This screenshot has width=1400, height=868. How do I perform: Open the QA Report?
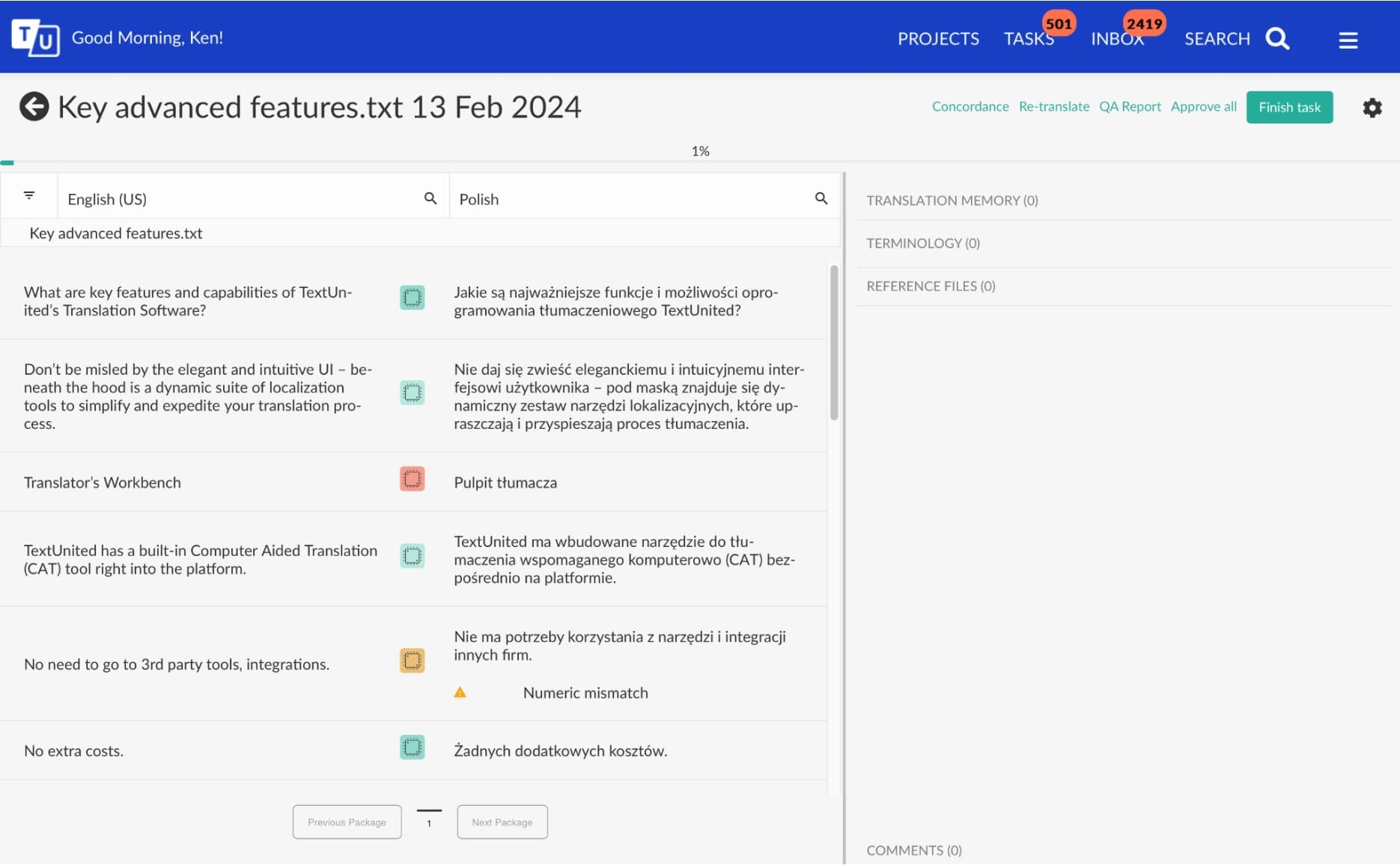point(1130,106)
